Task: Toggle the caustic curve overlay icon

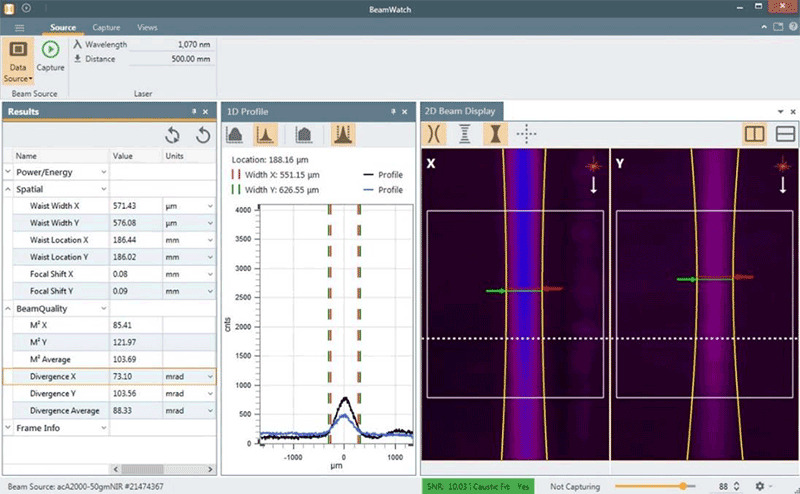Action: [435, 133]
